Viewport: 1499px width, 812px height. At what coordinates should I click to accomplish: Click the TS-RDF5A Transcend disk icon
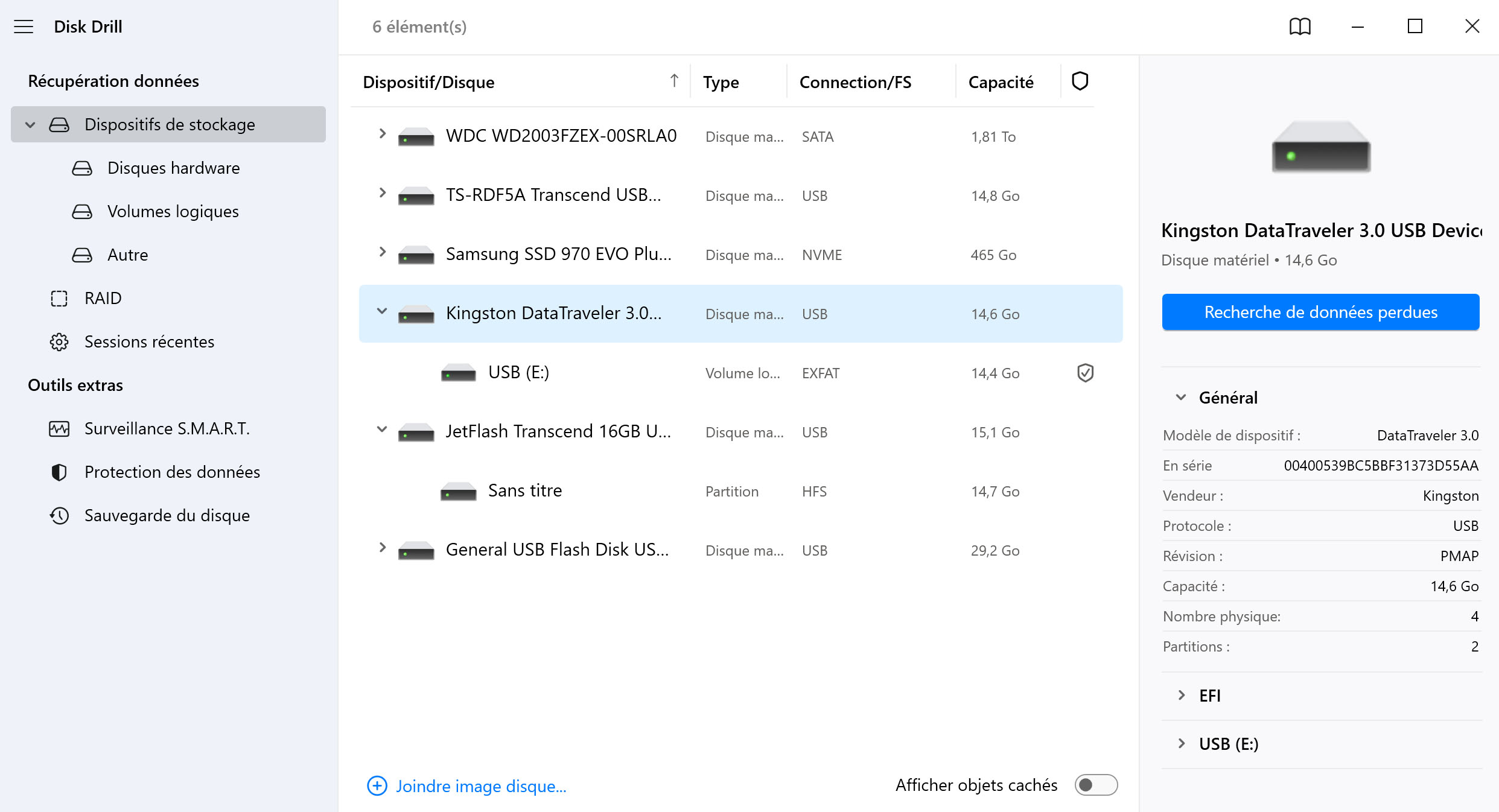tap(416, 195)
